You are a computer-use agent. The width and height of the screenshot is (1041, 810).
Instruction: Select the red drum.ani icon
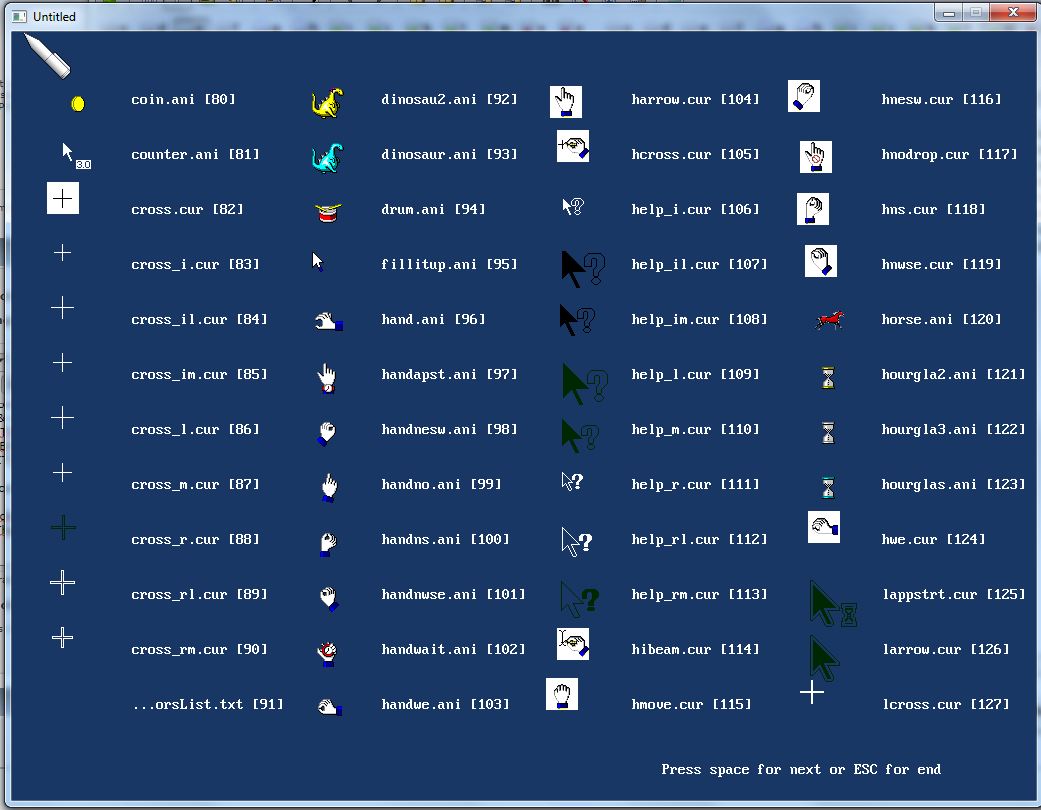coord(328,212)
